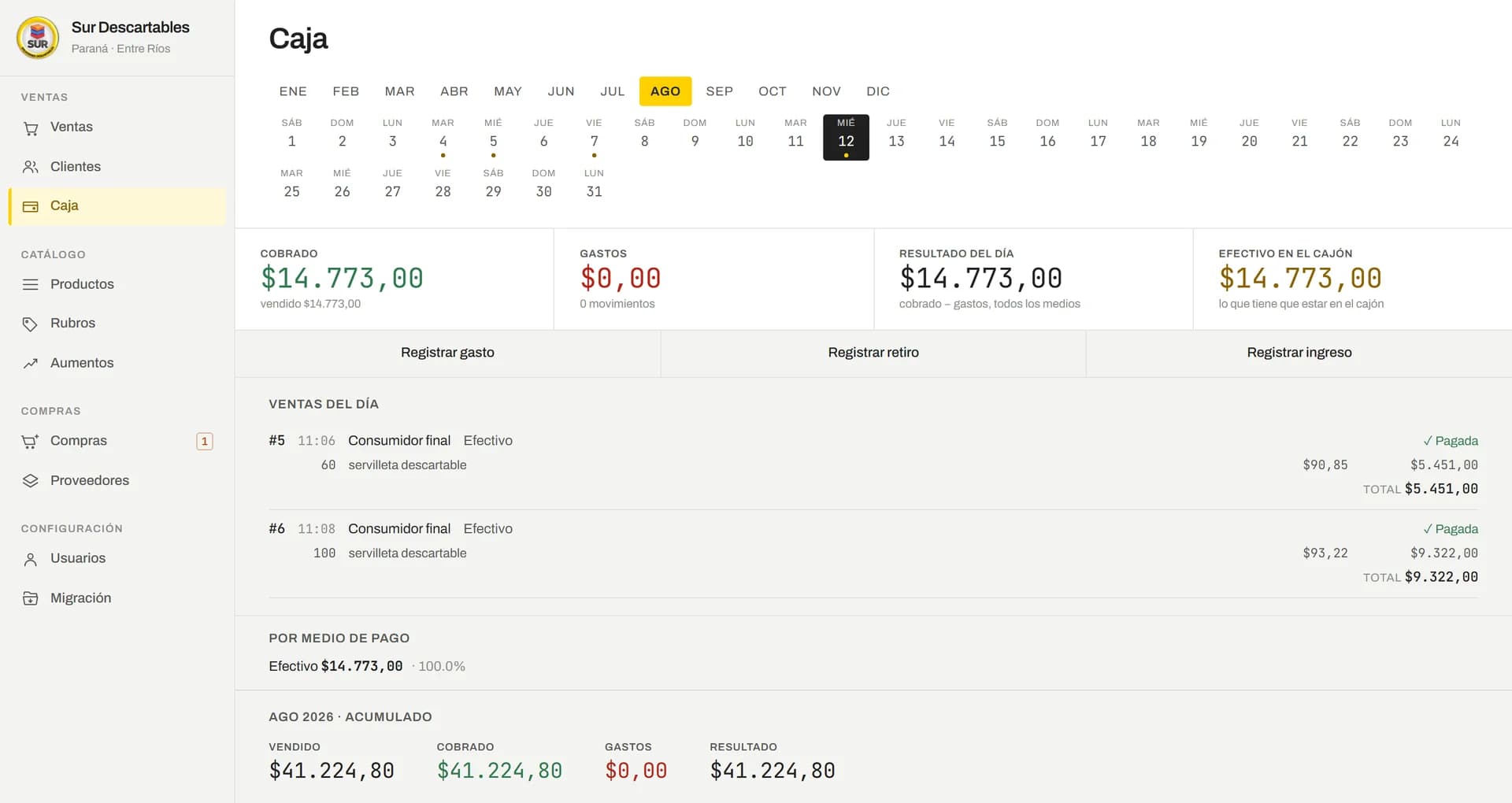The image size is (1512, 803).
Task: Click the accumulated Vendido $41.224,80 value
Action: (x=332, y=771)
